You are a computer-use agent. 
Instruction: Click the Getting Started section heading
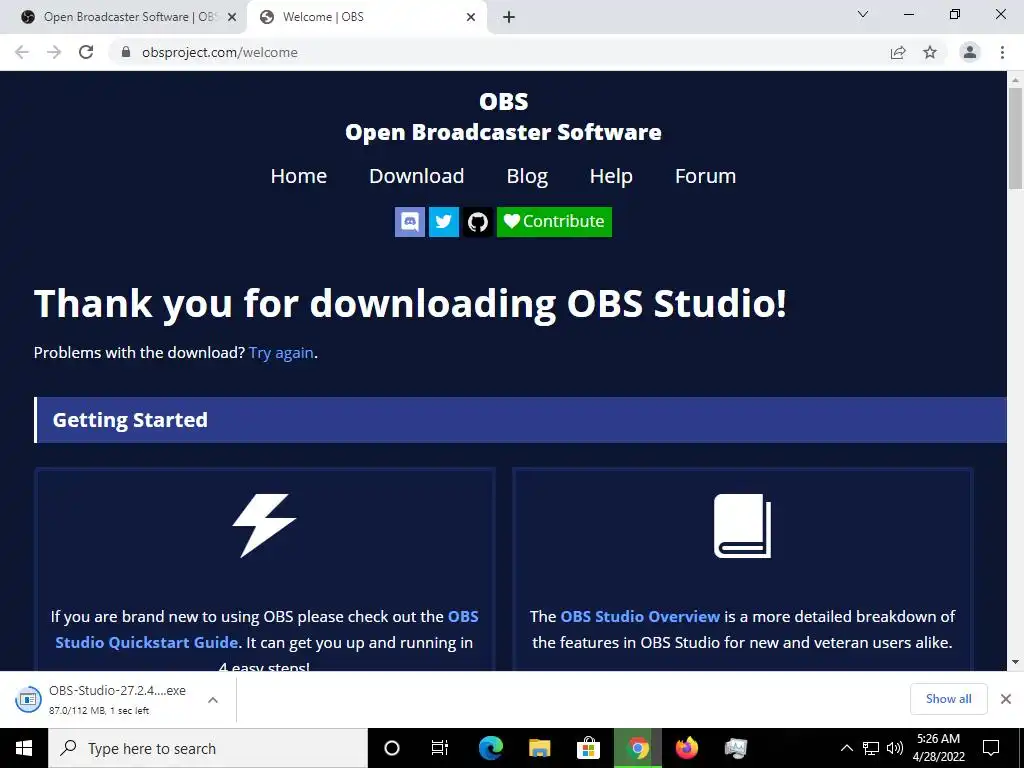130,420
